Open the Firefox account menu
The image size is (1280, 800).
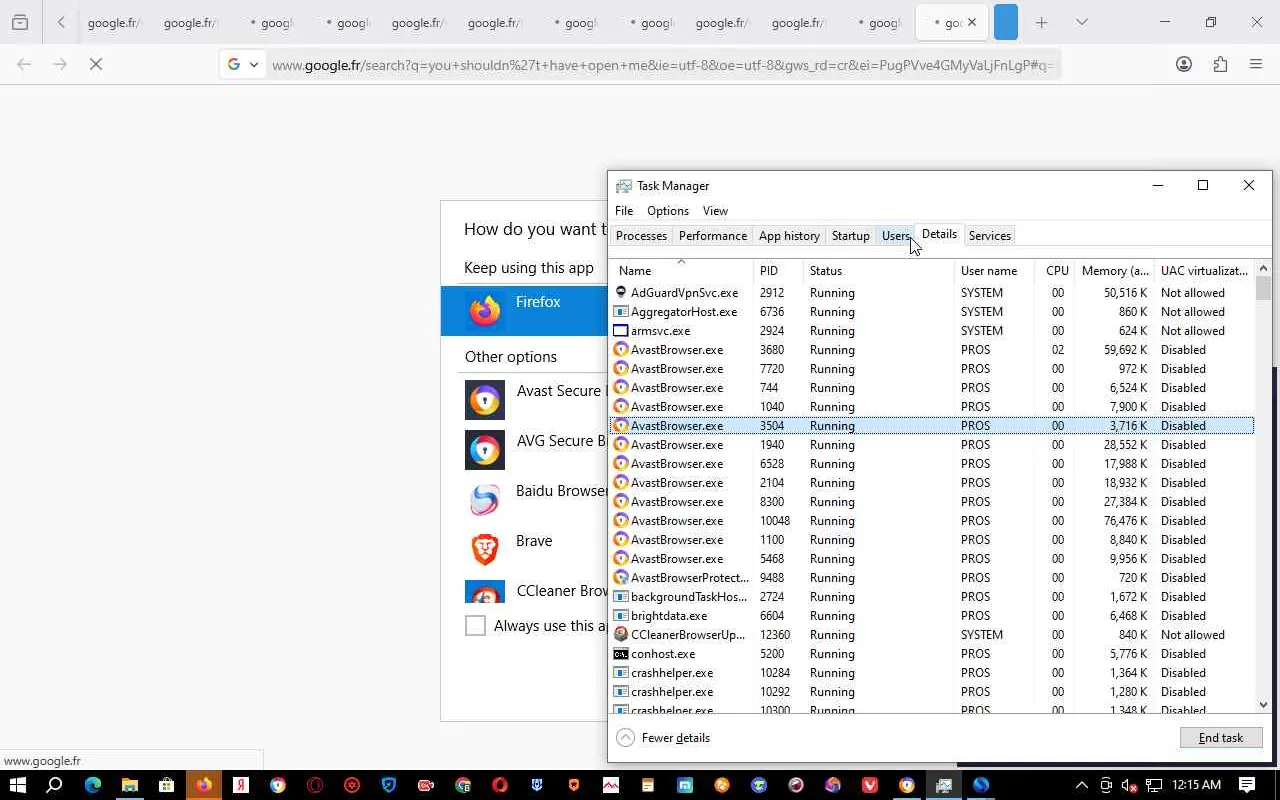(1184, 64)
